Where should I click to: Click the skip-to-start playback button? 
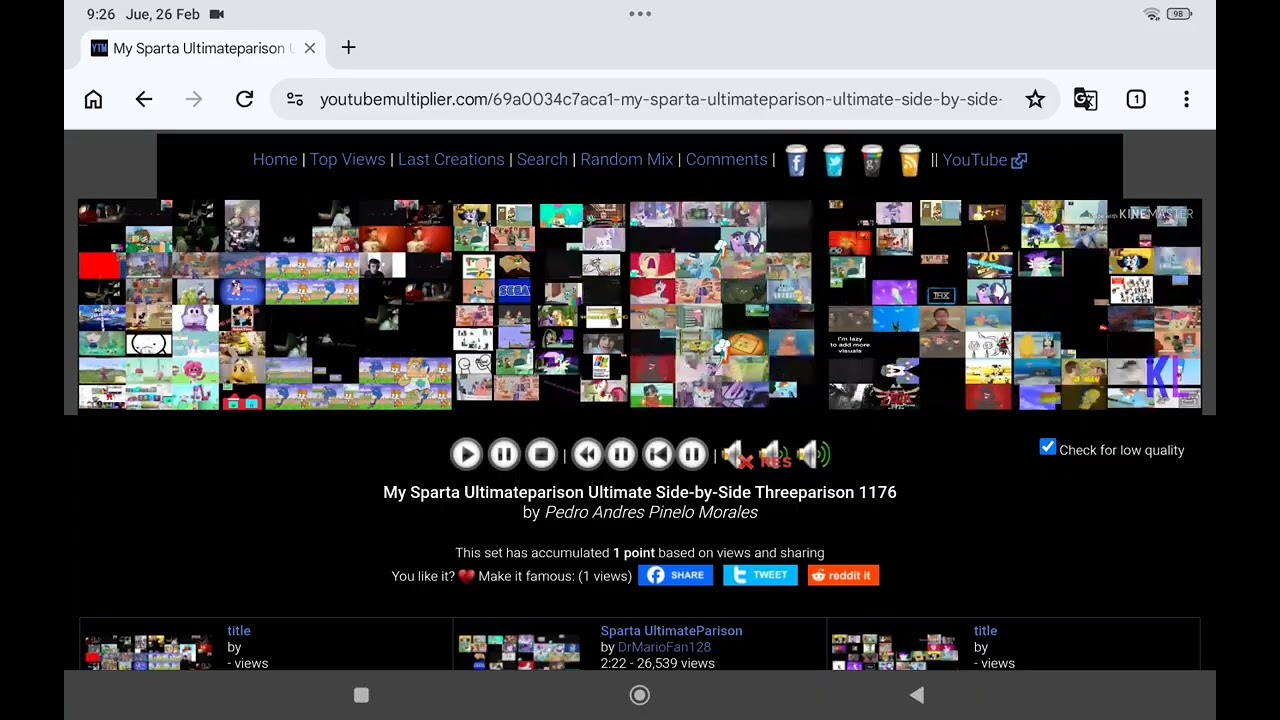[657, 455]
